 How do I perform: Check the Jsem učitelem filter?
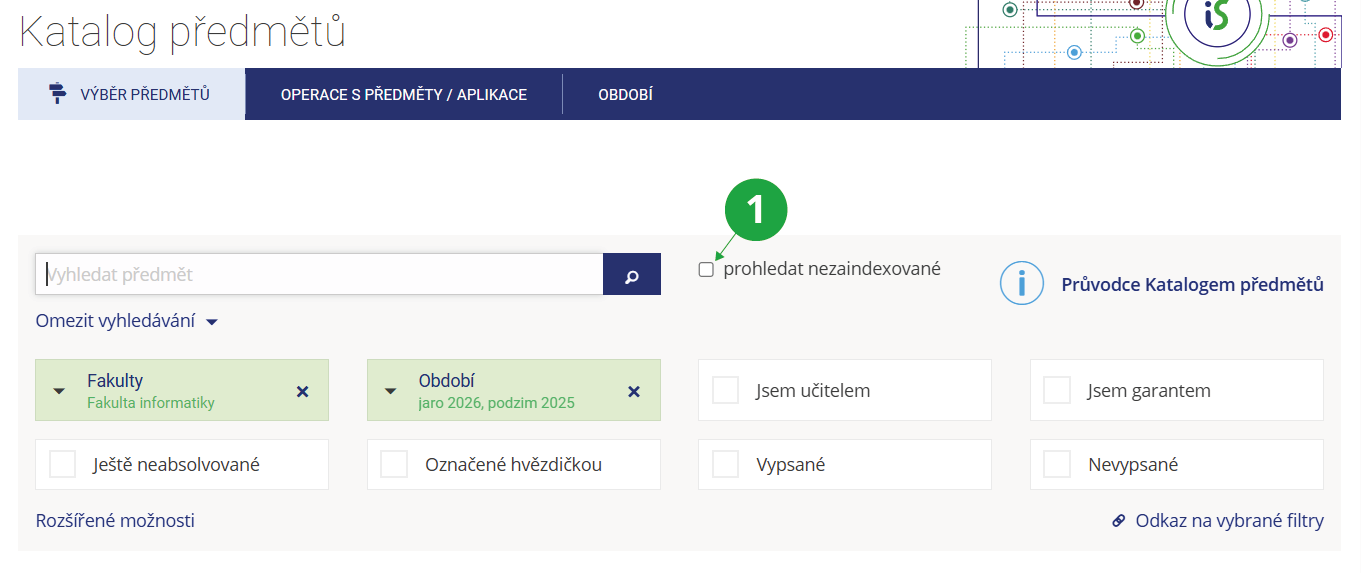(x=725, y=390)
